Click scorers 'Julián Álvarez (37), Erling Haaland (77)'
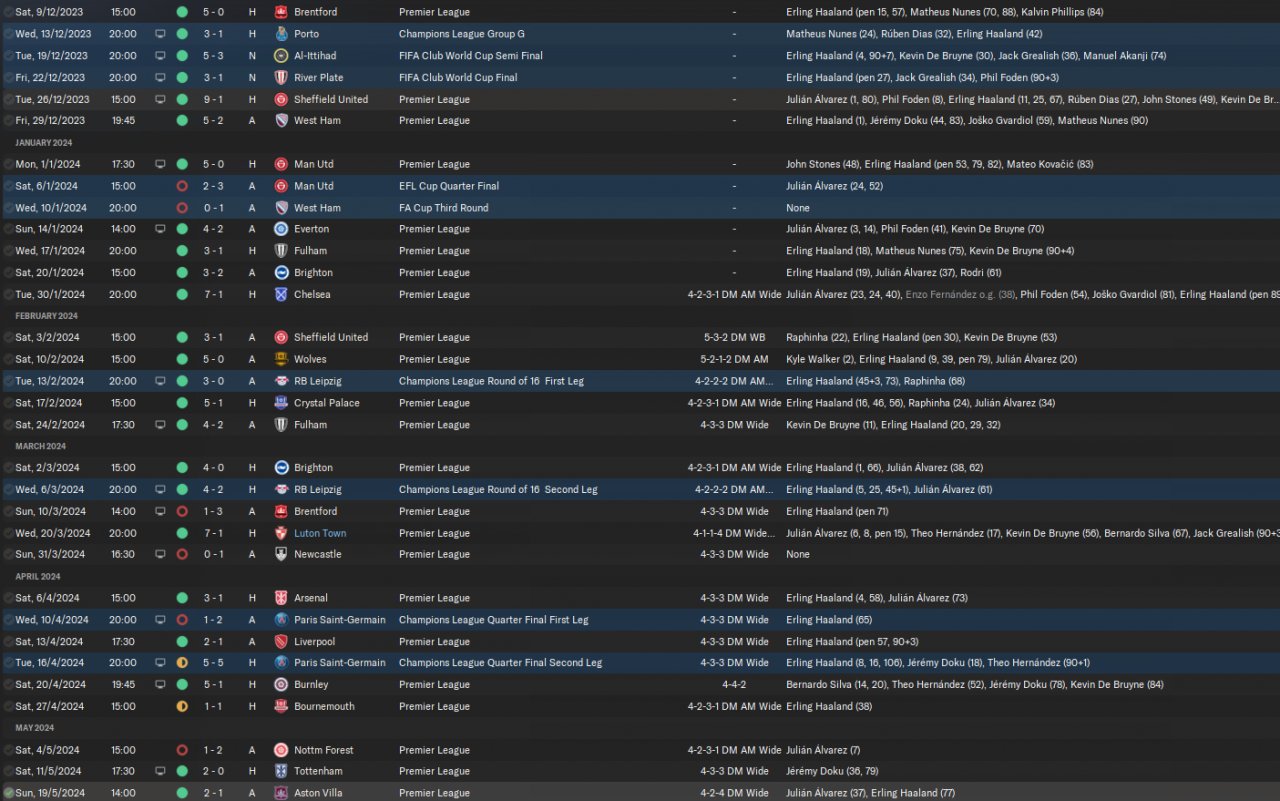The height and width of the screenshot is (801, 1280). [x=870, y=793]
